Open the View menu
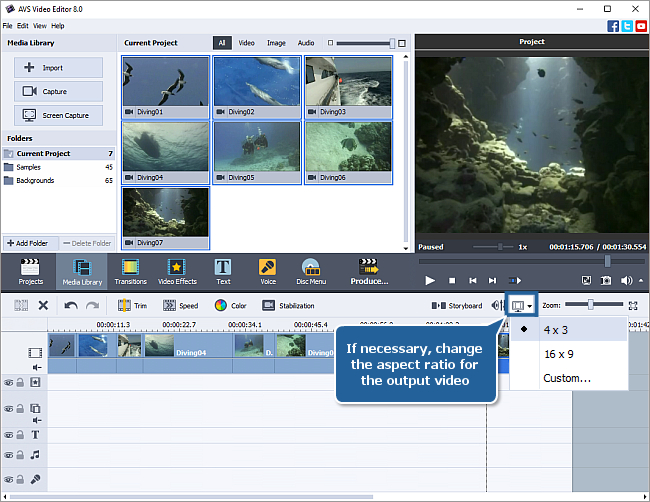Screen dimensions: 650x502 pyautogui.click(x=40, y=26)
